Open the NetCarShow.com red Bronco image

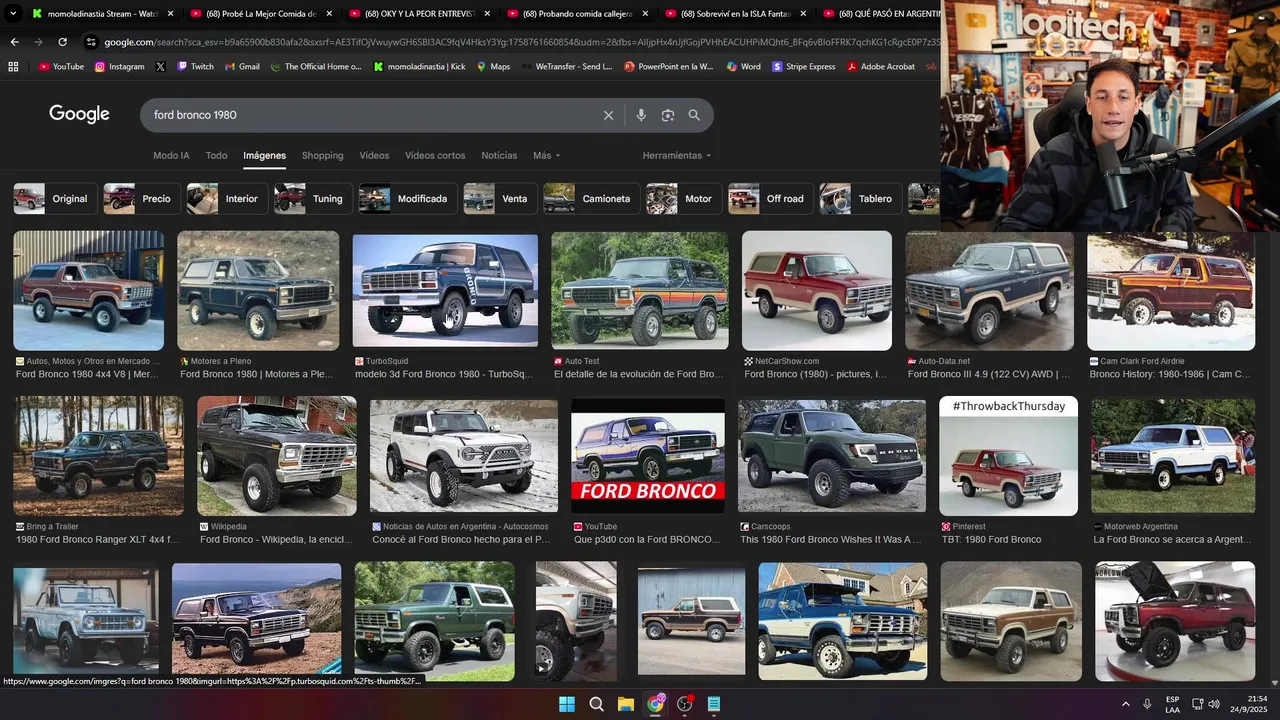pyautogui.click(x=817, y=291)
